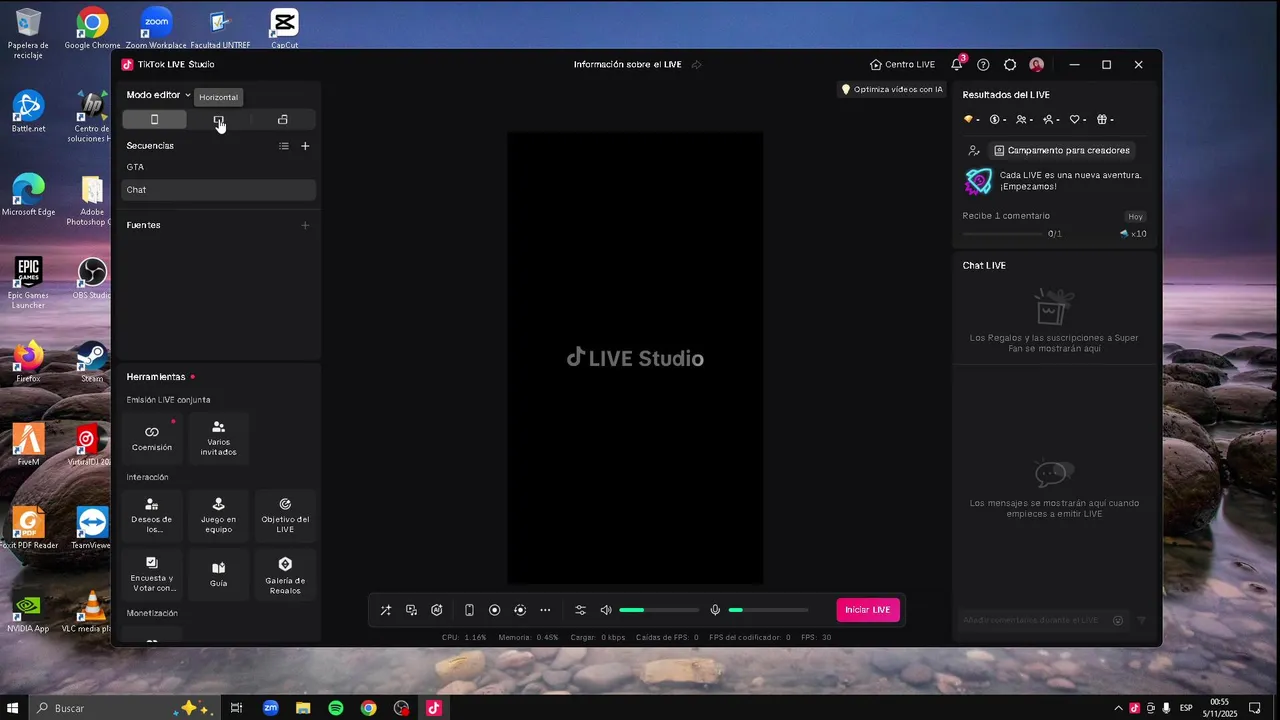1280x720 pixels.
Task: Open Spotify from the taskbar
Action: pyautogui.click(x=336, y=708)
